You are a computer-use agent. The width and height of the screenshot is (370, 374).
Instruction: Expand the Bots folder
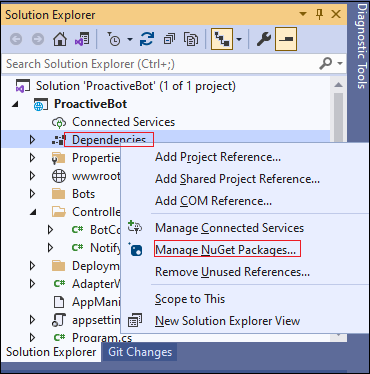click(x=32, y=194)
